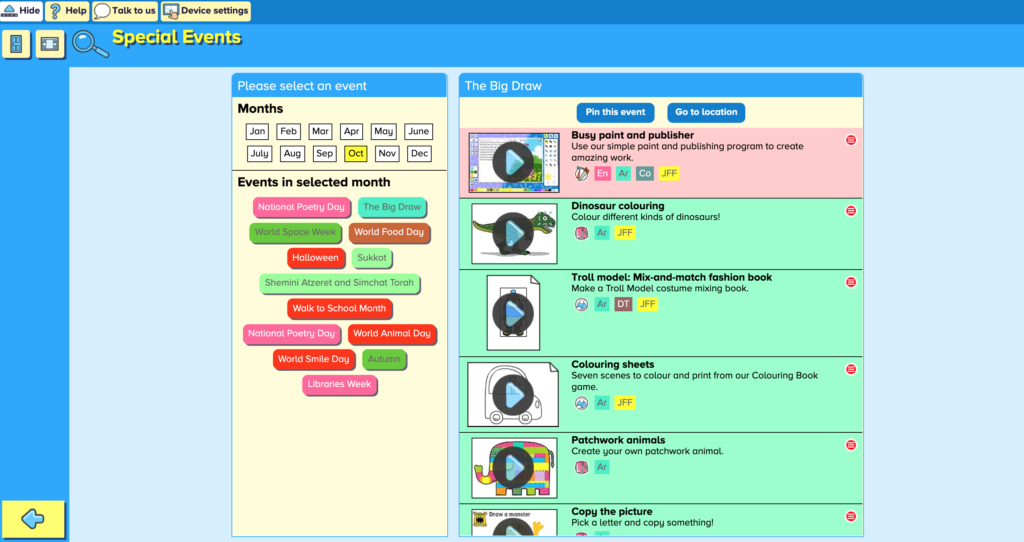Select the Nov month
The image size is (1024, 542).
(x=387, y=153)
